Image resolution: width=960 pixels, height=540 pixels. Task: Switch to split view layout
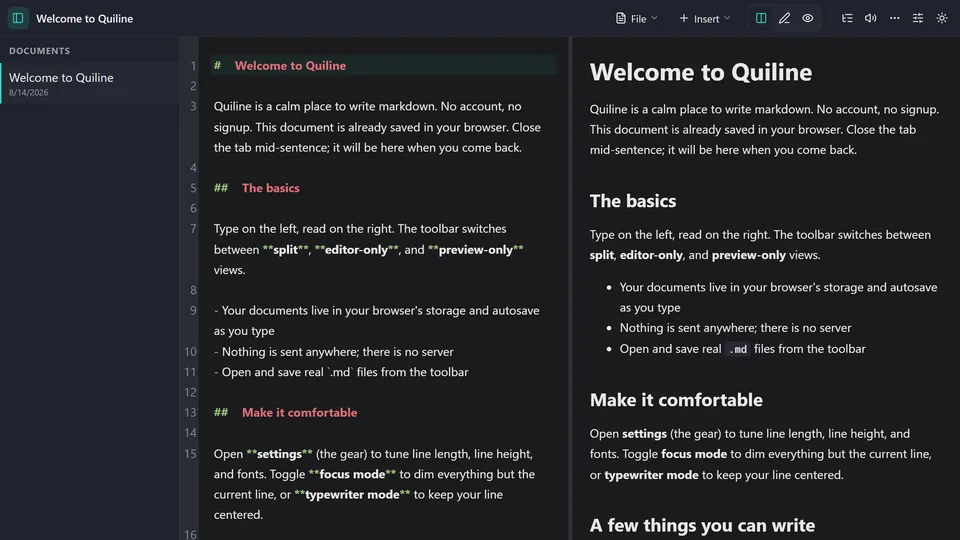(761, 18)
